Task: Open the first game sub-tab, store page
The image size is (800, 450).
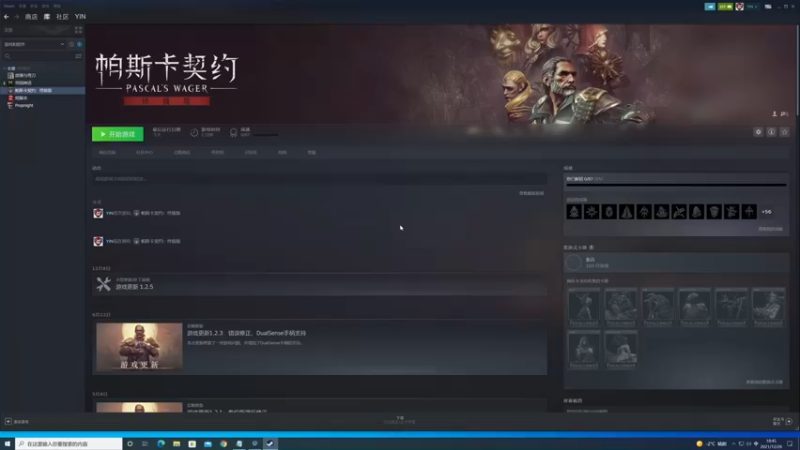Action: [x=107, y=153]
